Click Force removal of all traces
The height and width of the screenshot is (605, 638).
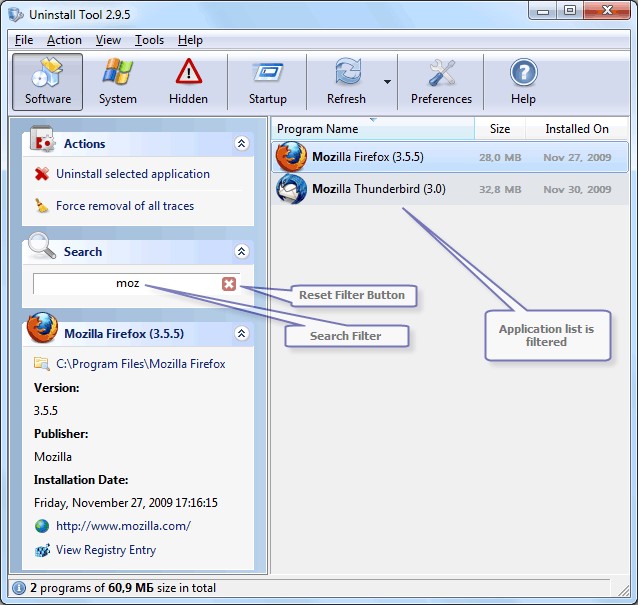(125, 206)
